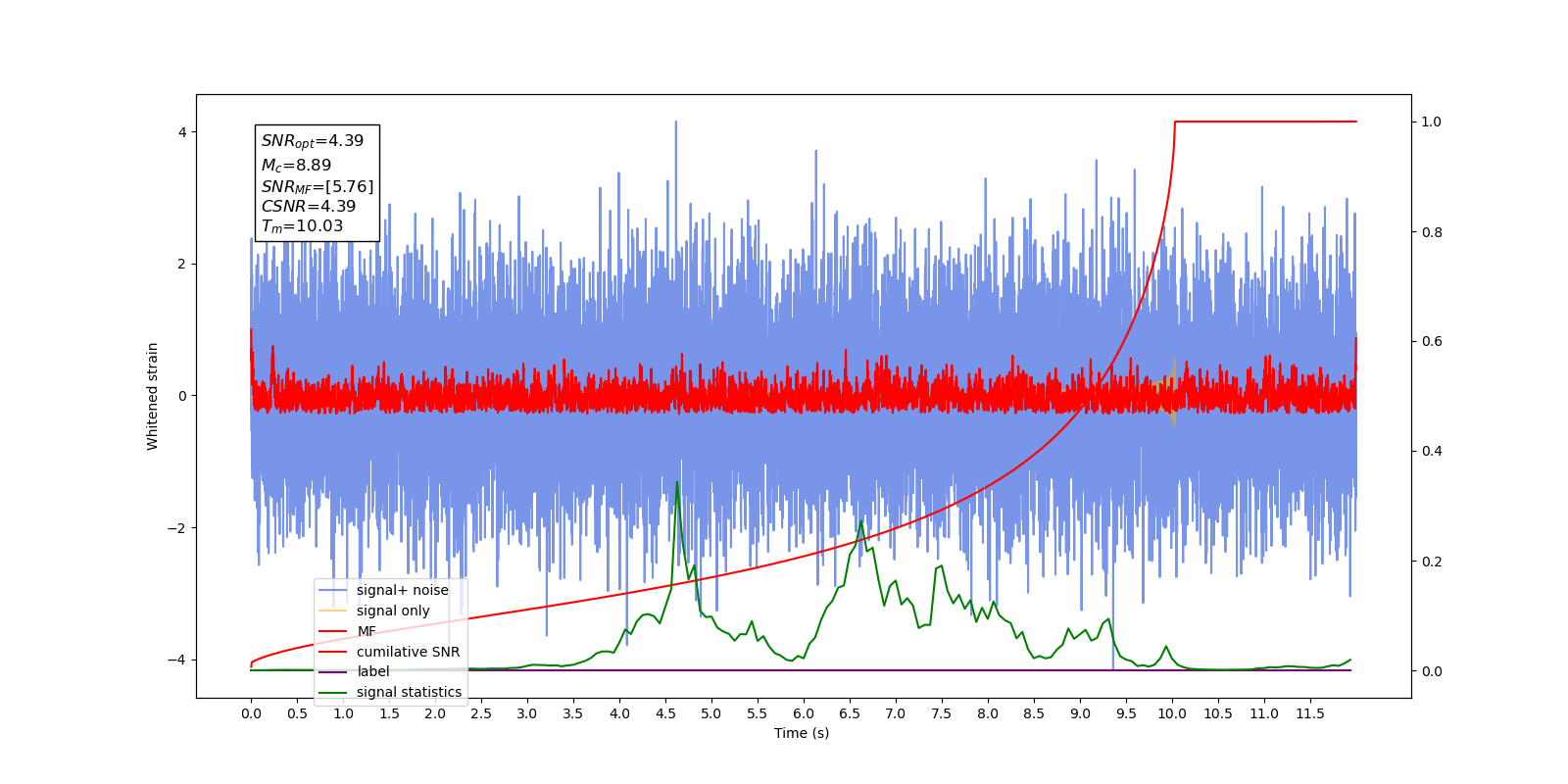
Task: Click the 'Whitened strain' y-axis label
Action: (152, 396)
